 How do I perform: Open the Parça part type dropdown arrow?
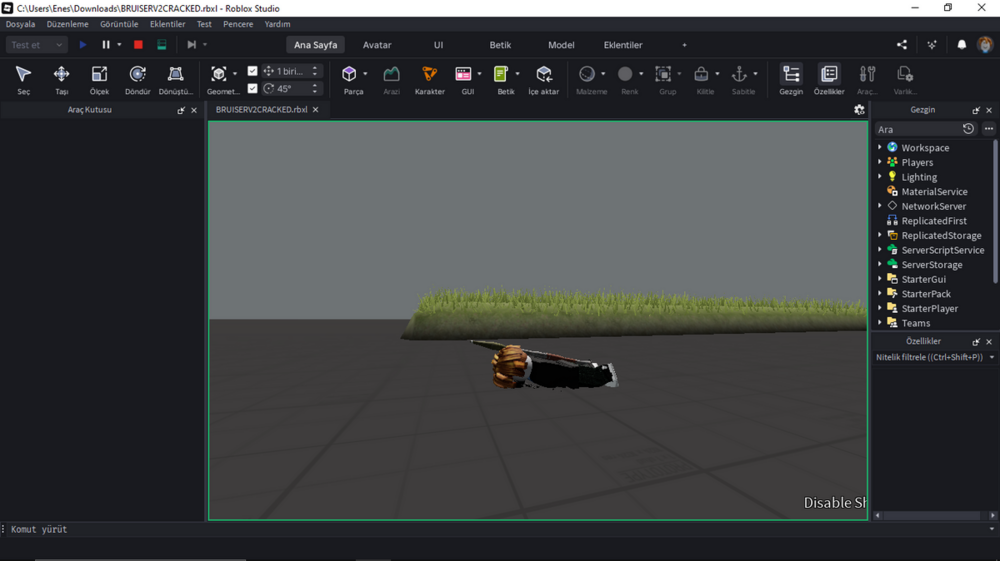pyautogui.click(x=365, y=74)
